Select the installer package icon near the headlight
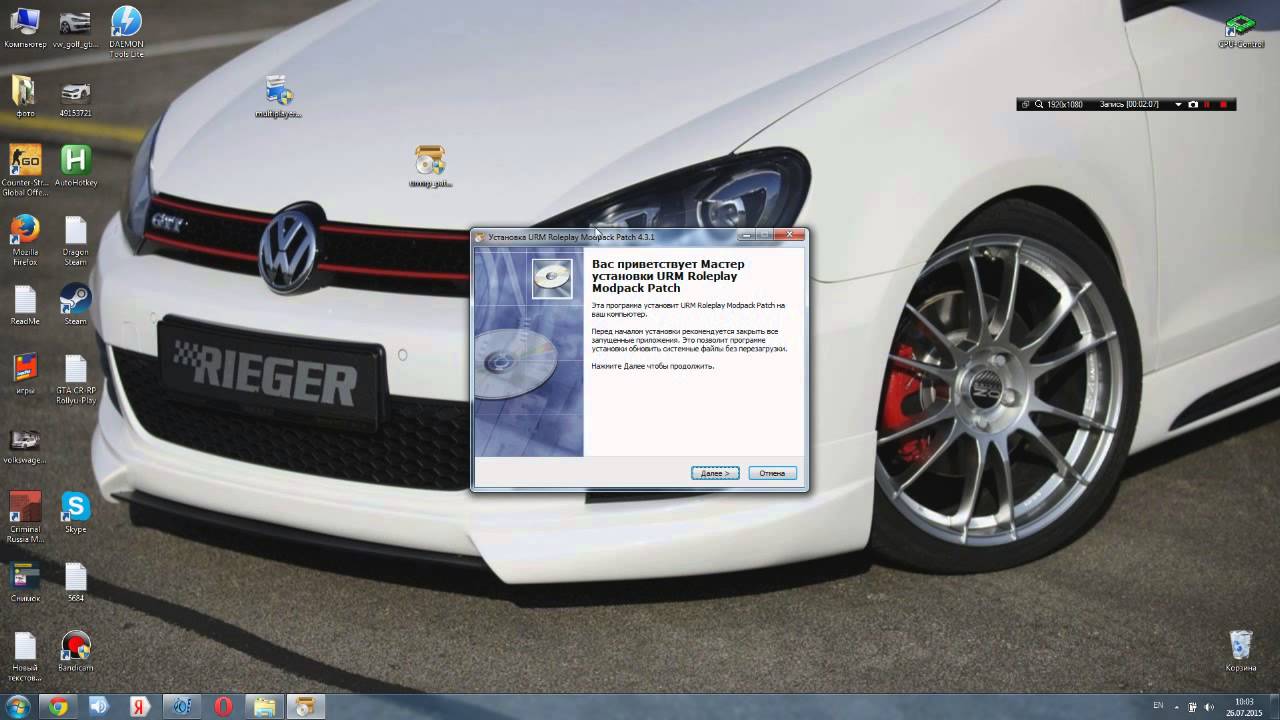Viewport: 1280px width, 720px height. click(x=430, y=166)
